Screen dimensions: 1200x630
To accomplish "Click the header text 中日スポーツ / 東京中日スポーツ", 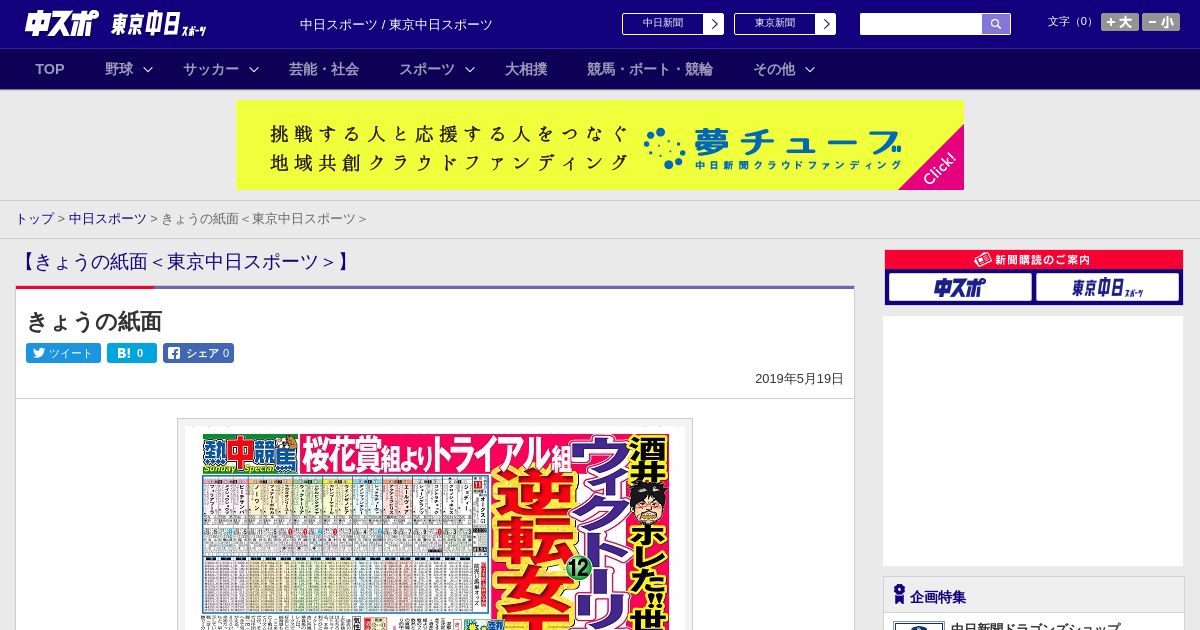I will coord(396,25).
